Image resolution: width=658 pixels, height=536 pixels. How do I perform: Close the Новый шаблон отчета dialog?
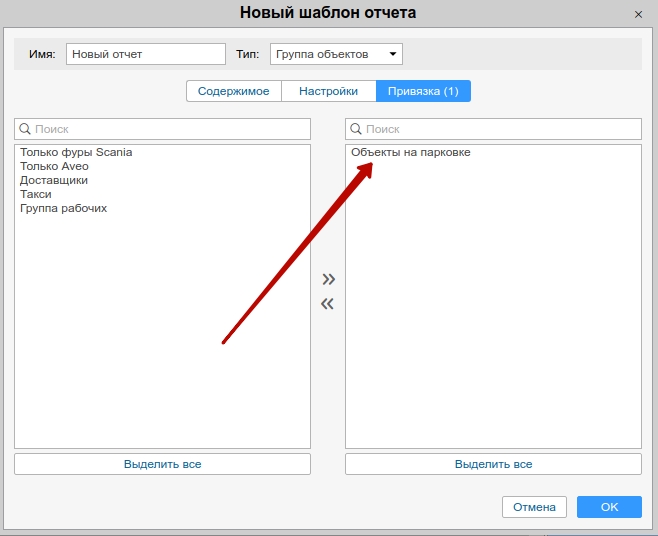tap(639, 15)
